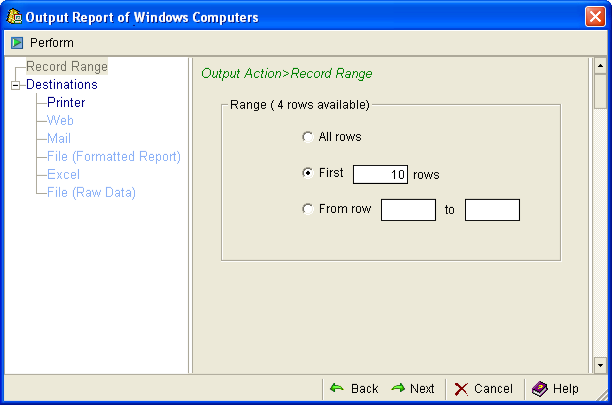Select File (Formatted Report) destination

114,156
